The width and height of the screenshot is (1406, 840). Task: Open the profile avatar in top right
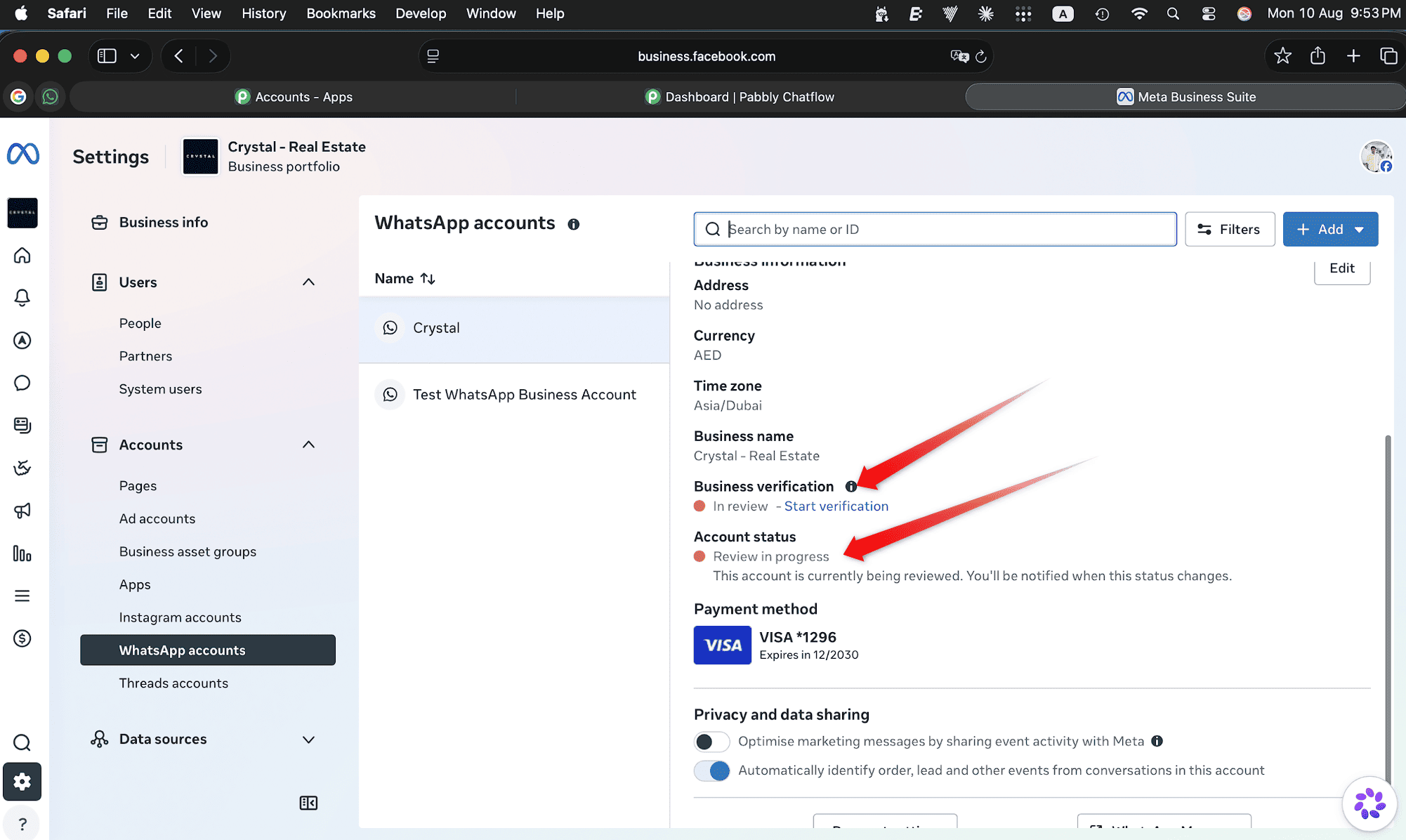coord(1377,157)
